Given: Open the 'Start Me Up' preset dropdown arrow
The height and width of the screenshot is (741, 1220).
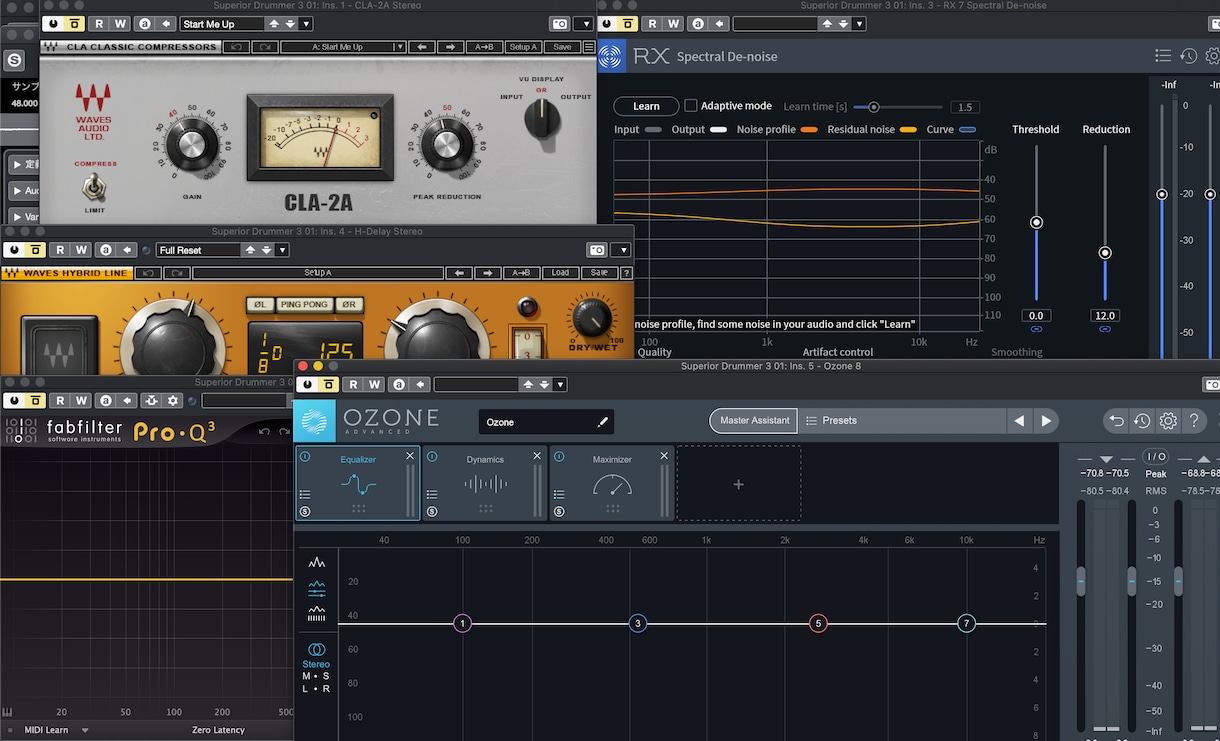Looking at the screenshot, I should point(305,24).
